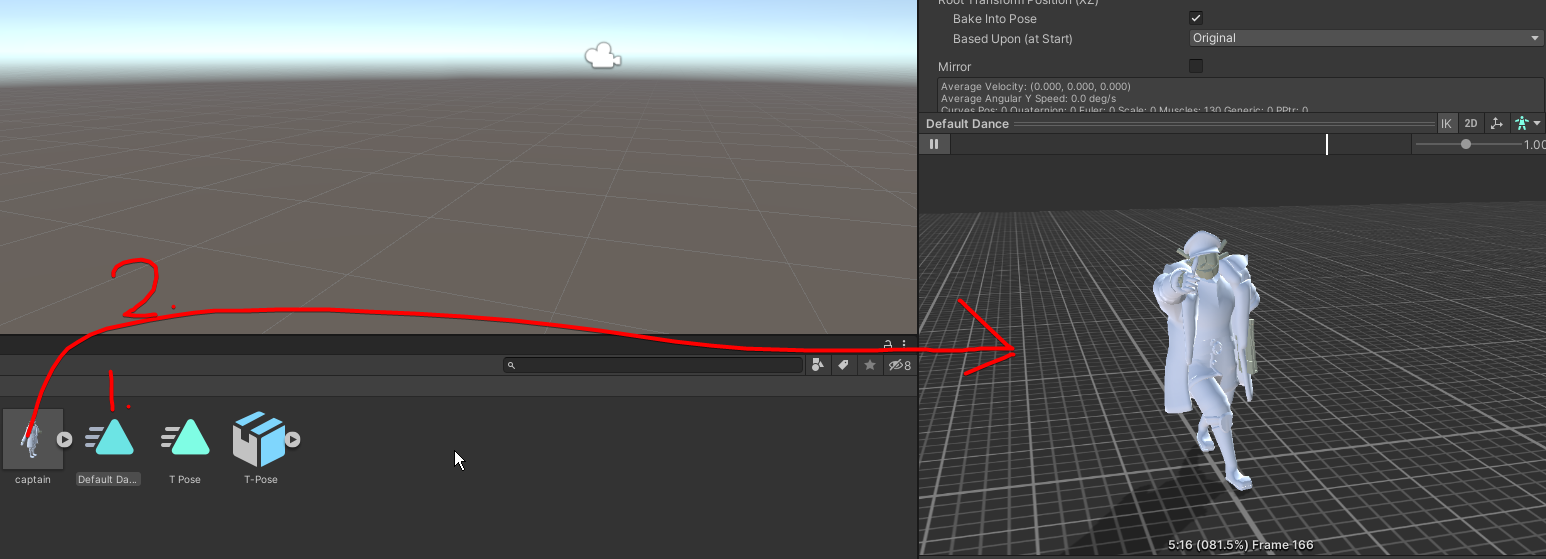The width and height of the screenshot is (1546, 559).
Task: Toggle hidden packages visibility eye icon
Action: (899, 365)
